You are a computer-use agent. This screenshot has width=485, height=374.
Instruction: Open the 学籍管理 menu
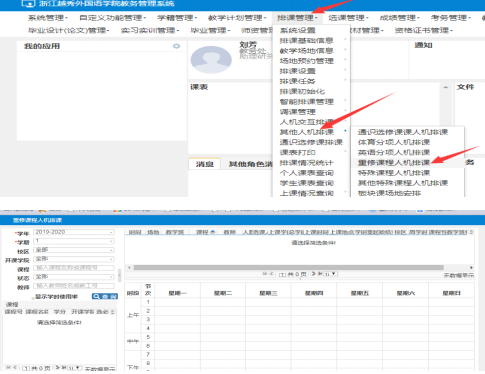[177, 18]
